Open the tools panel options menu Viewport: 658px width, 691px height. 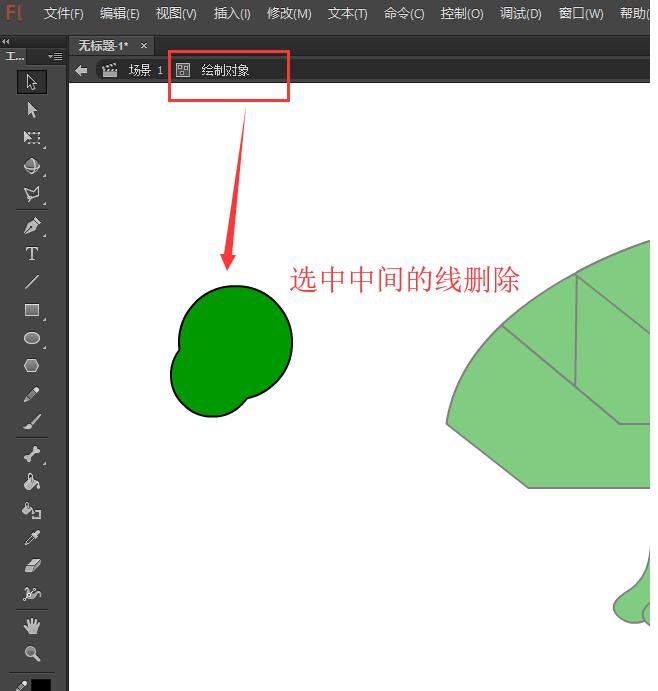(x=56, y=56)
